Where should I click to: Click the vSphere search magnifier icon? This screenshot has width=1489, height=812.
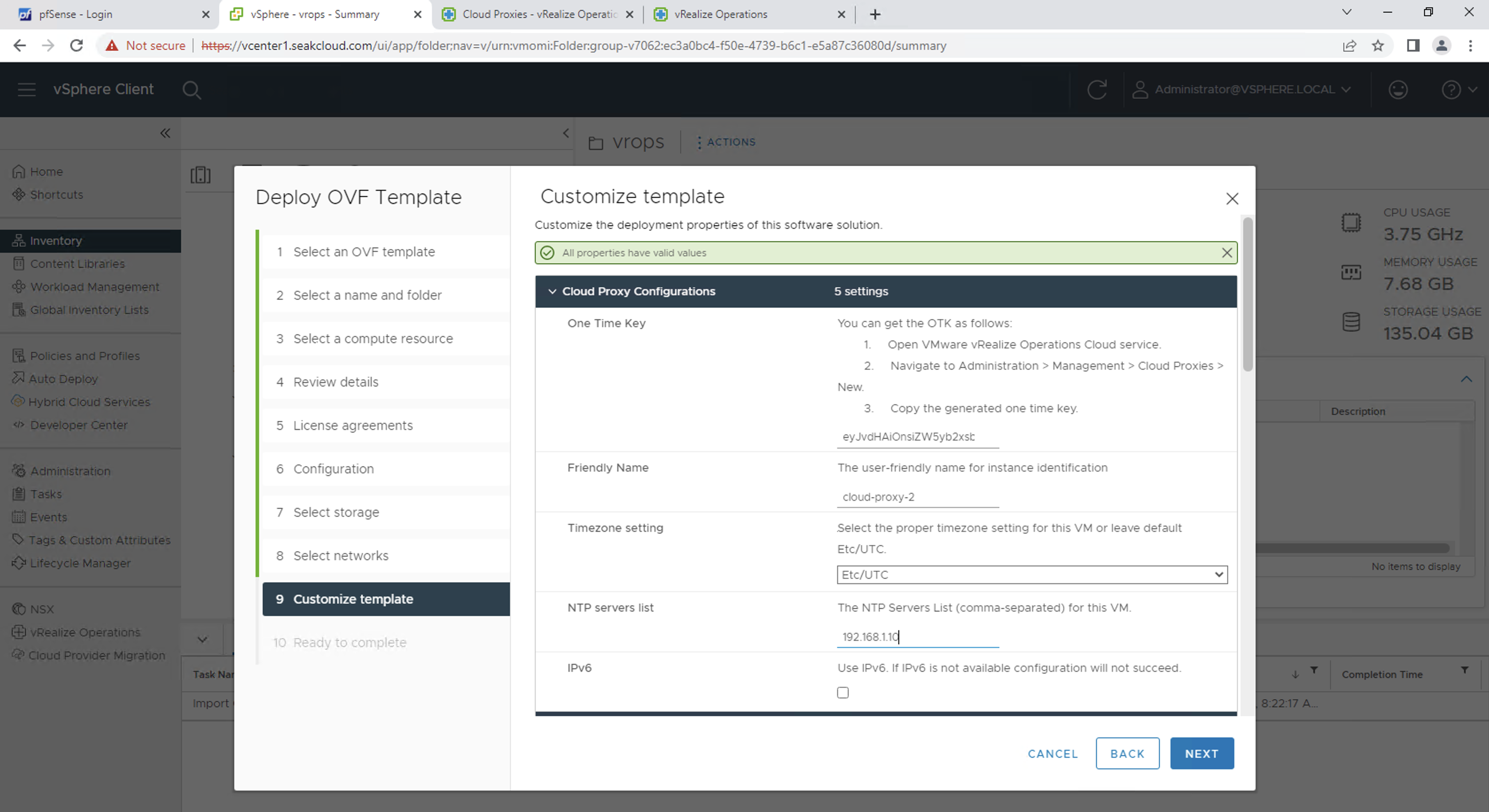(191, 90)
